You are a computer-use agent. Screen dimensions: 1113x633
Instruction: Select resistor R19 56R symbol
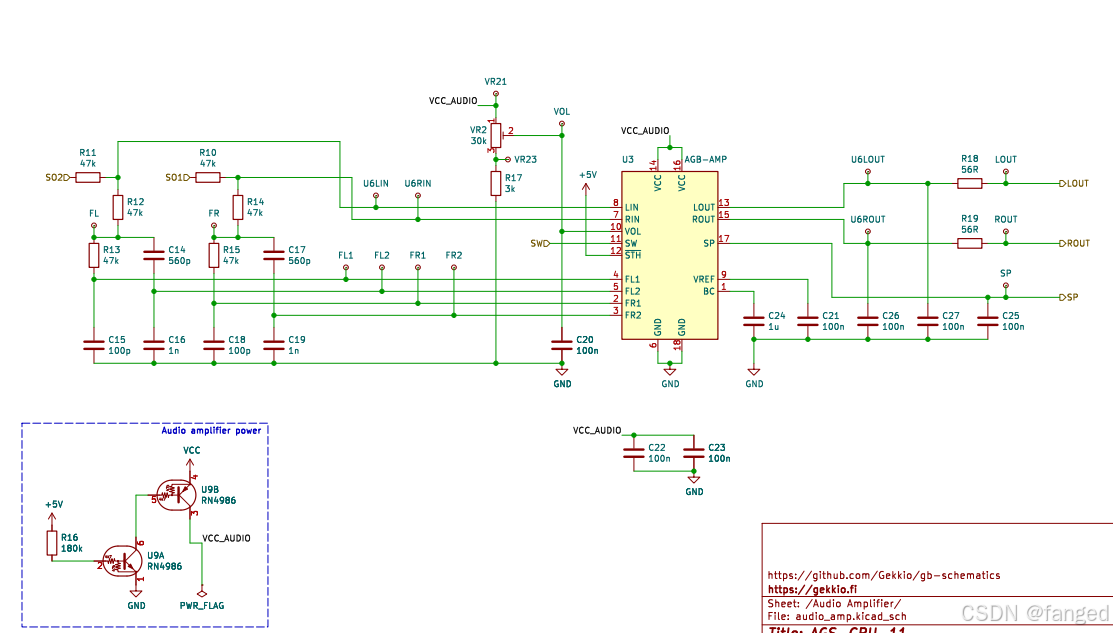(970, 243)
